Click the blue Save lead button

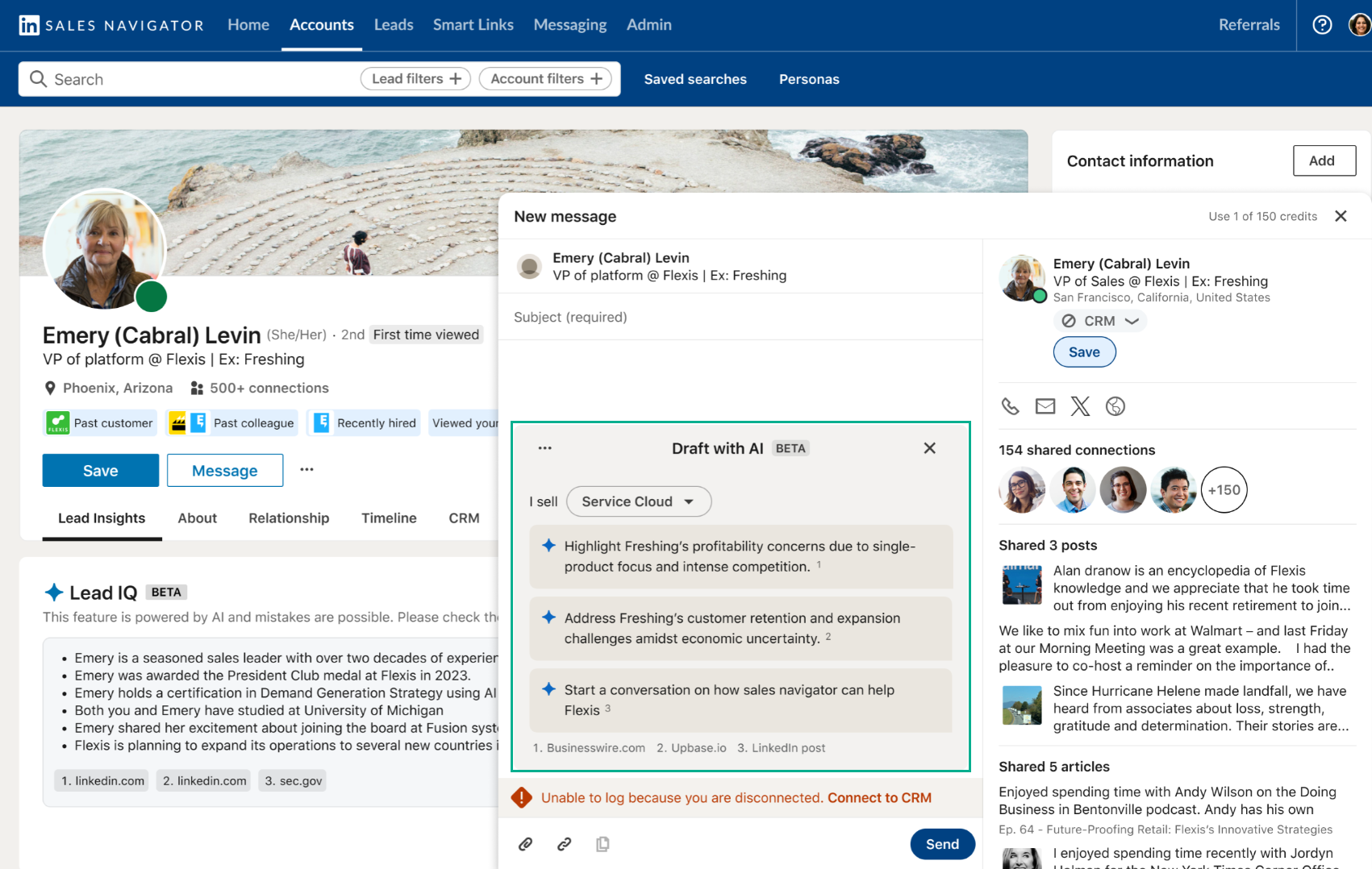(101, 470)
